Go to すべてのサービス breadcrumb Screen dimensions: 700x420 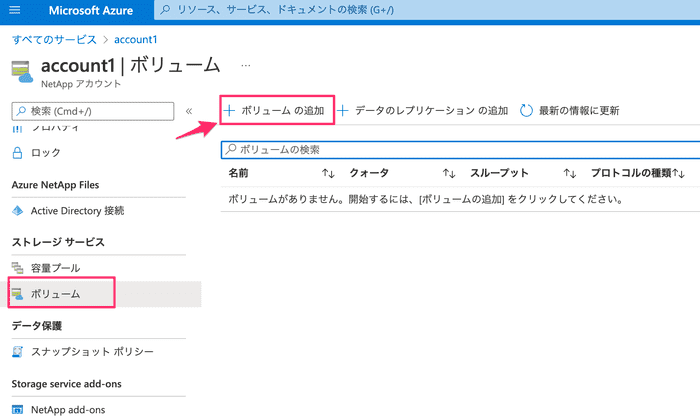click(54, 40)
